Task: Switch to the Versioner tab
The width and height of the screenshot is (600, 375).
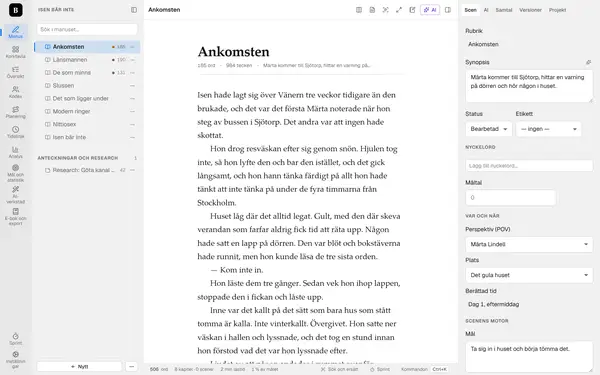Action: coord(530,10)
